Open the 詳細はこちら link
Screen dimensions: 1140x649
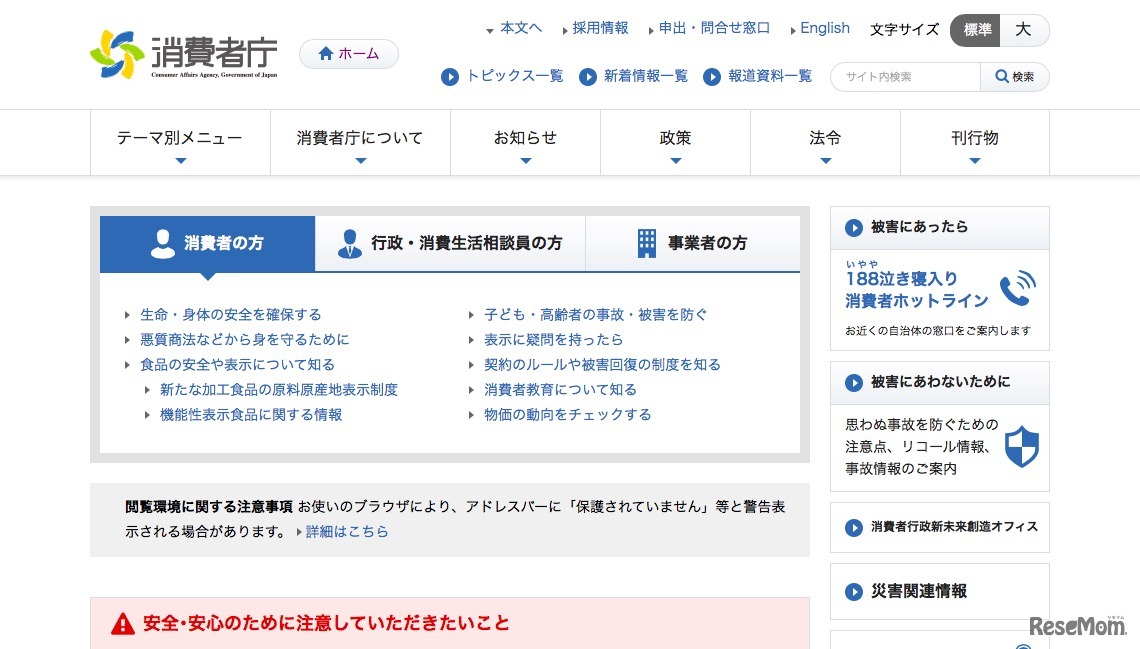click(347, 531)
